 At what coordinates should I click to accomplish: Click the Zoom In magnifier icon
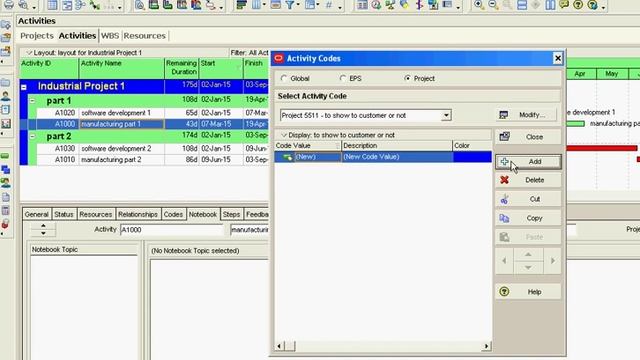click(479, 5)
